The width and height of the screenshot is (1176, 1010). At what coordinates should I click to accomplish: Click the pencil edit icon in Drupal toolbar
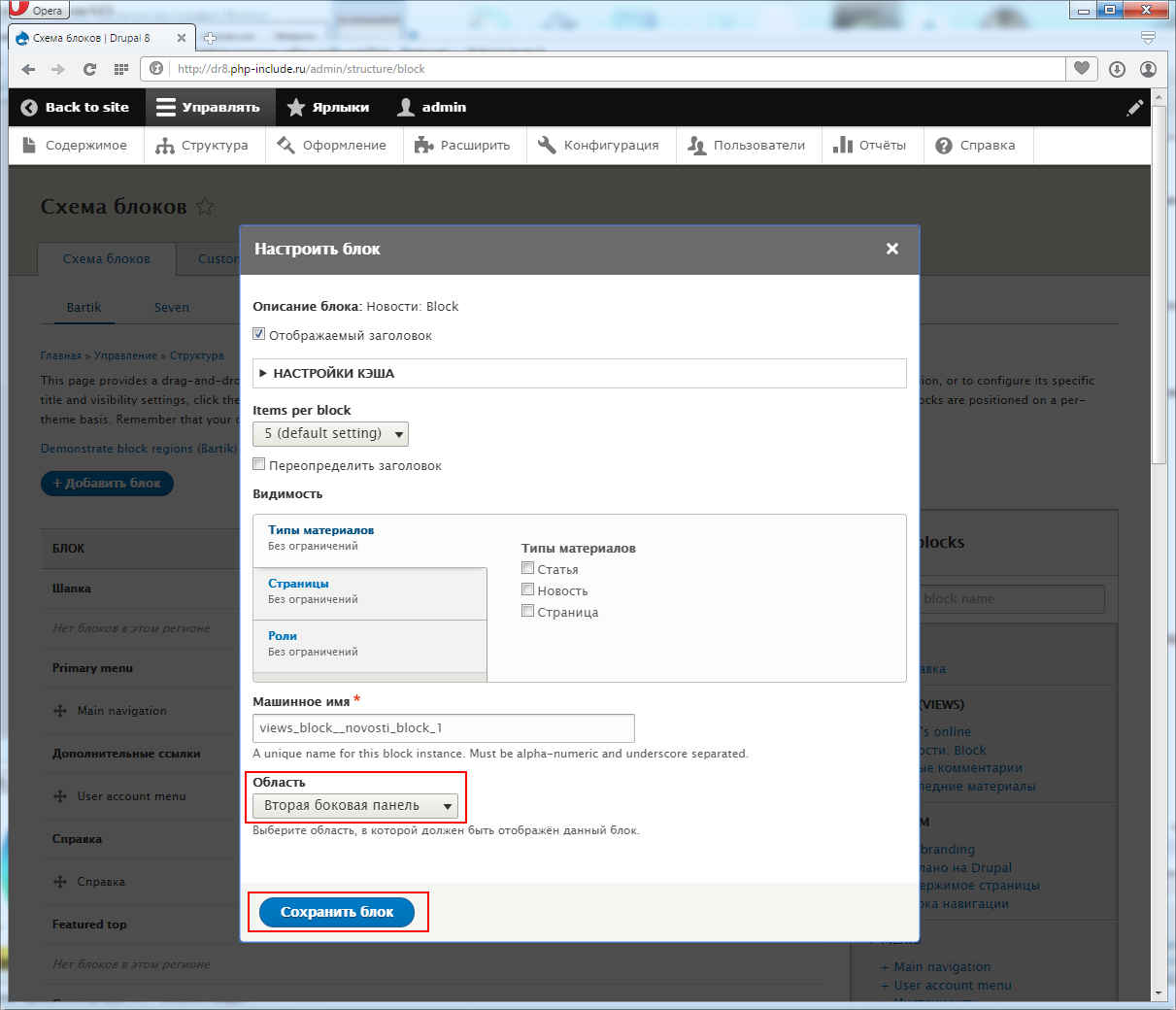point(1134,108)
